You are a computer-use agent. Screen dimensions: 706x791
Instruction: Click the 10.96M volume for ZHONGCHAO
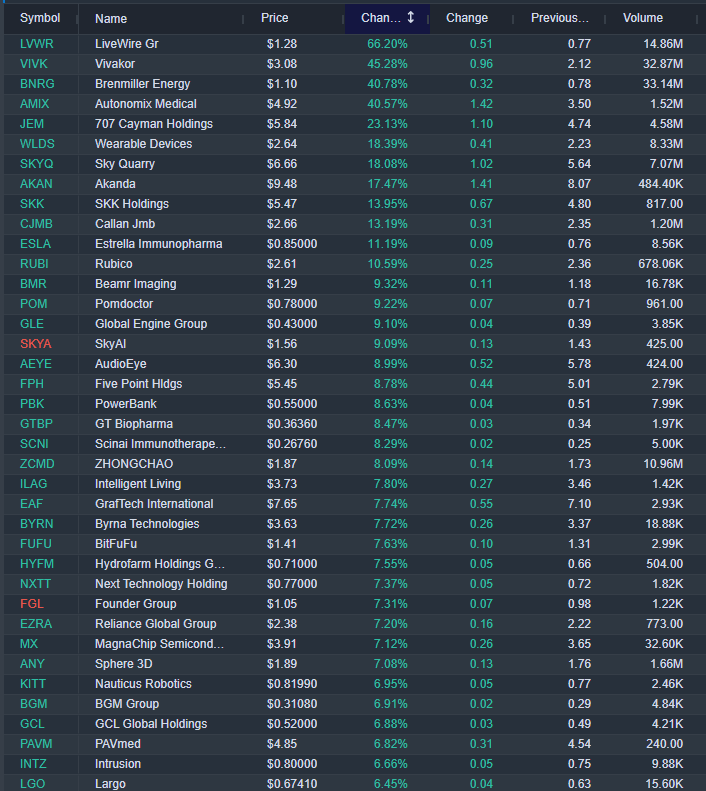click(x=663, y=464)
